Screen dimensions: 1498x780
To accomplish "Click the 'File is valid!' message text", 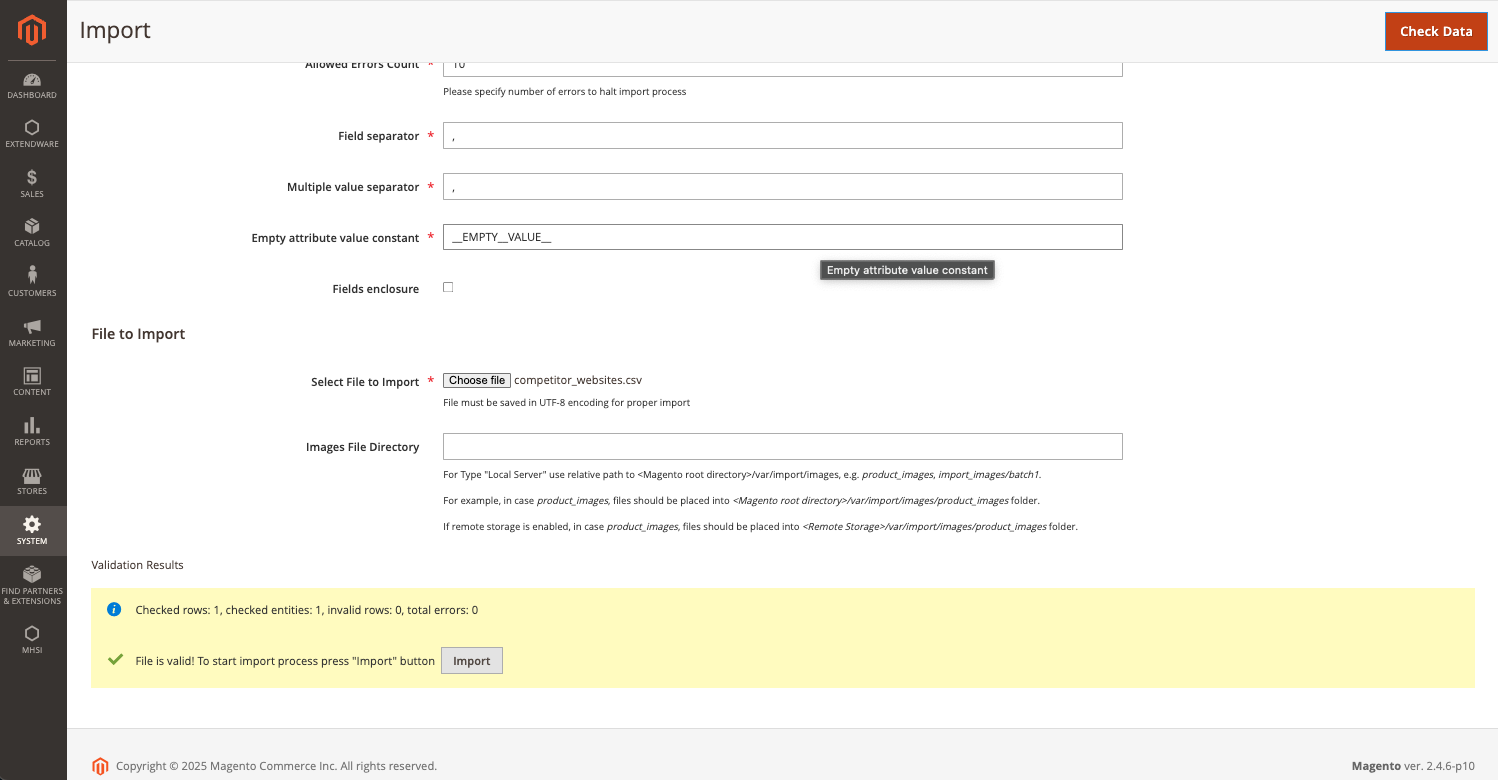I will click(285, 661).
